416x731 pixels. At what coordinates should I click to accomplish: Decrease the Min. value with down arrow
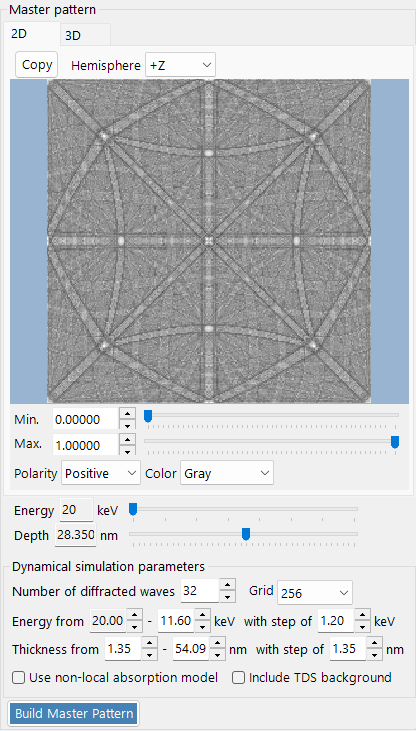(127, 425)
